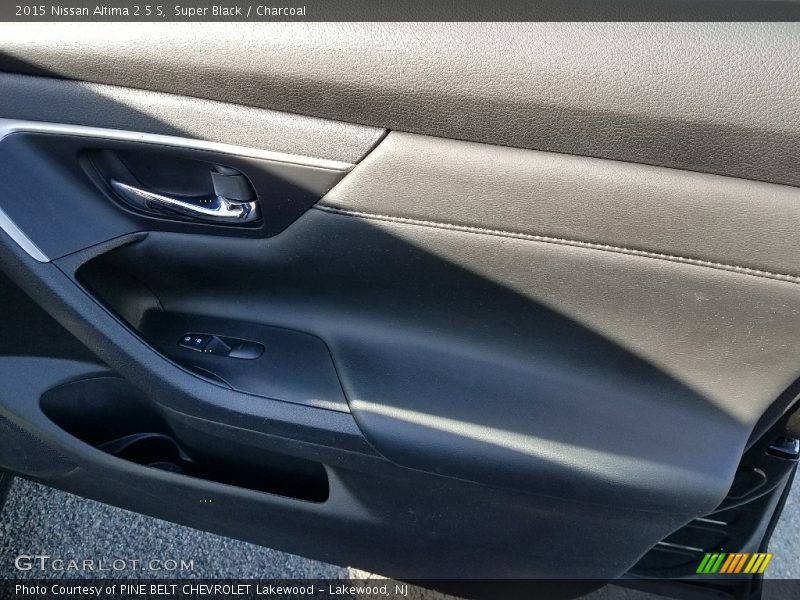The height and width of the screenshot is (600, 800).
Task: Click the orange stripe of the bottom-right logo
Action: [732, 562]
